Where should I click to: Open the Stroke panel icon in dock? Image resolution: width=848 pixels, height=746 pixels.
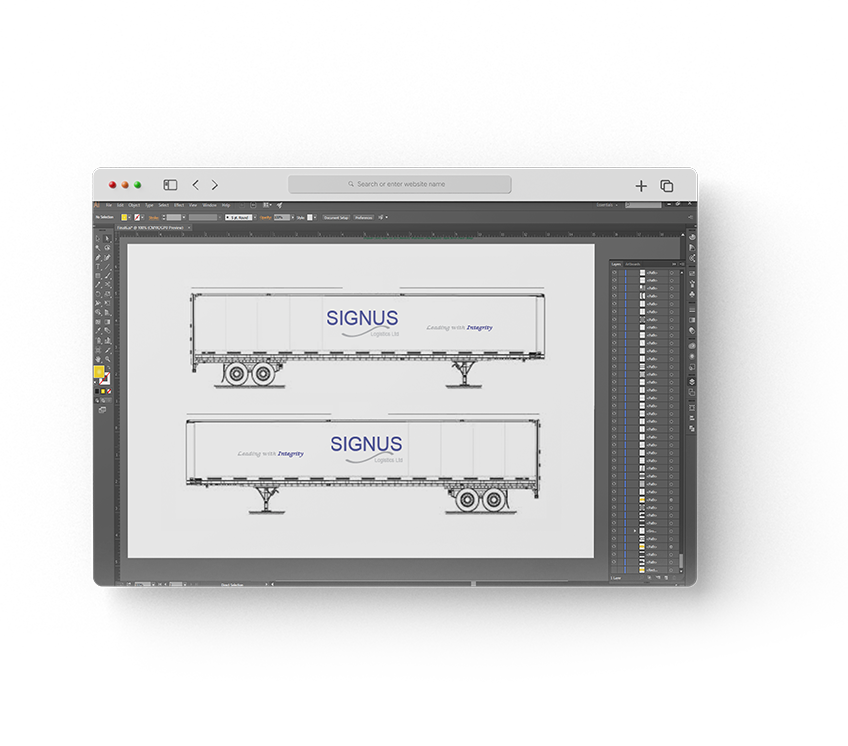tap(692, 310)
